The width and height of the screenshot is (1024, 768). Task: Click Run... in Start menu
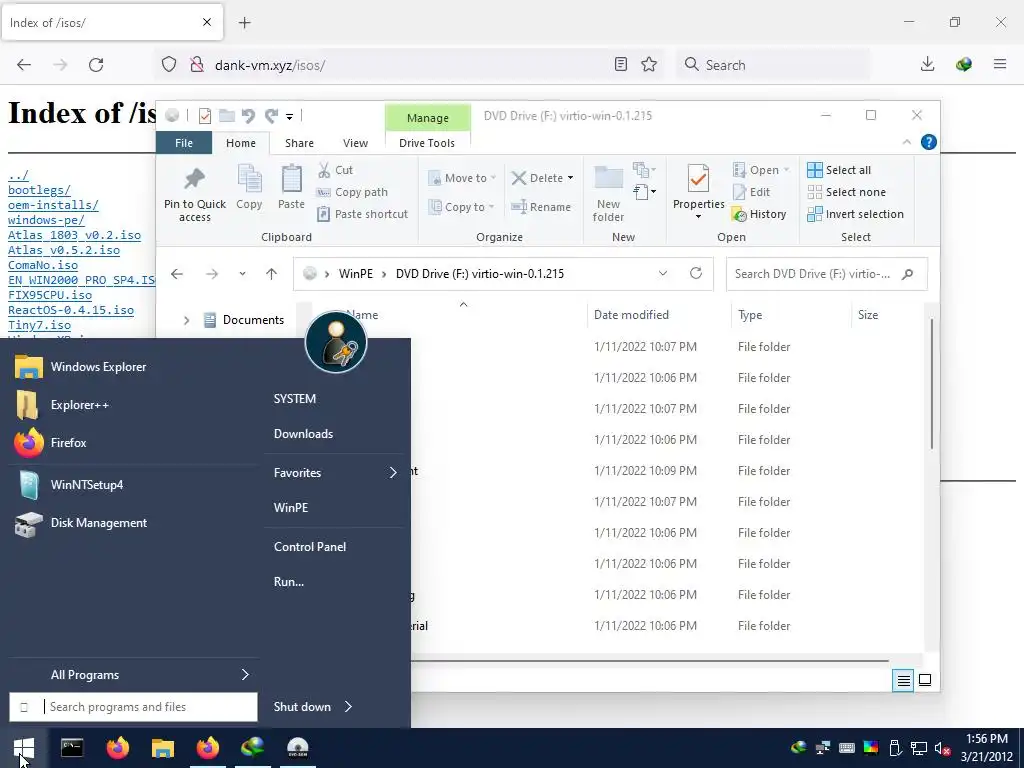[289, 581]
